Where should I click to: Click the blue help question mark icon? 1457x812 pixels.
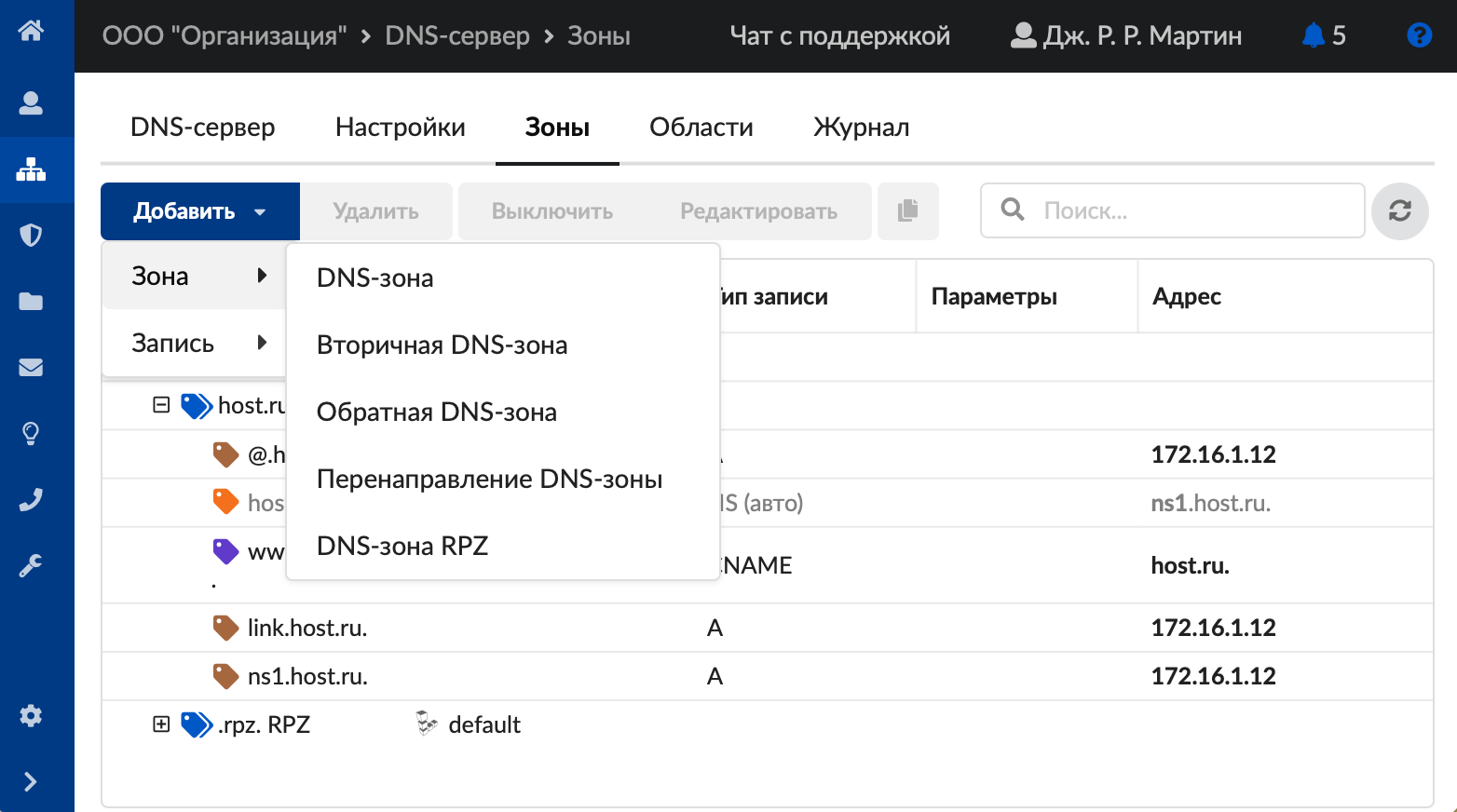coord(1419,35)
